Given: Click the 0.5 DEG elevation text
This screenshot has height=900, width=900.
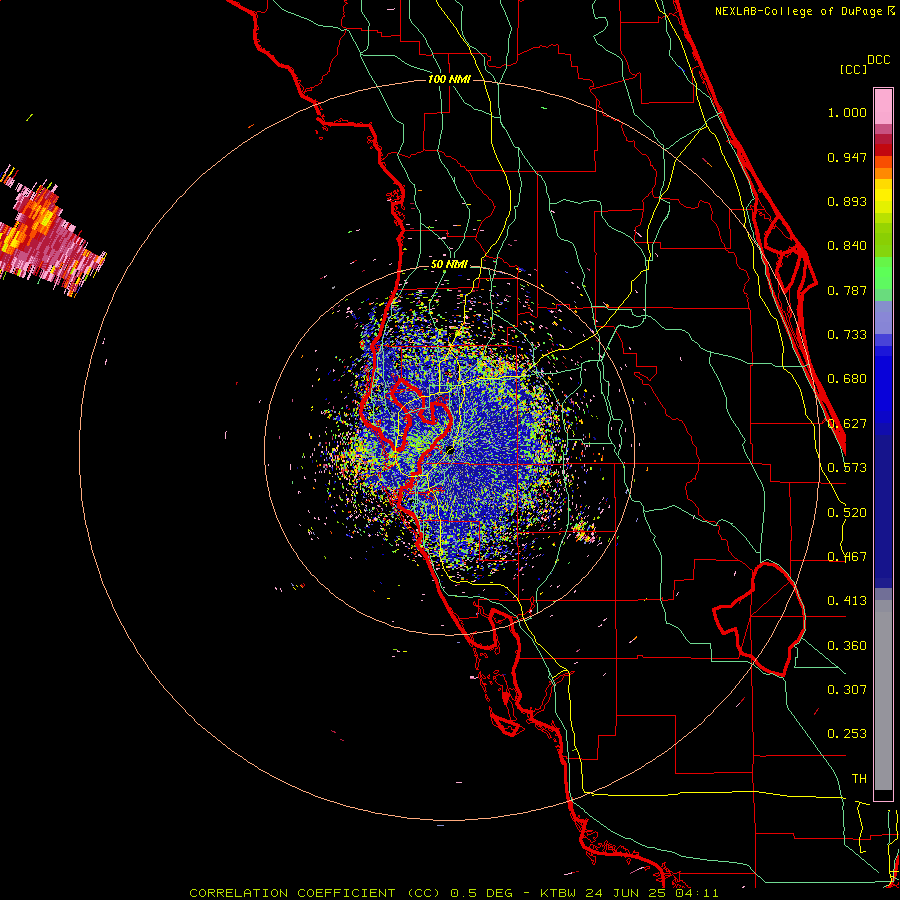Looking at the screenshot, I should 482,893.
